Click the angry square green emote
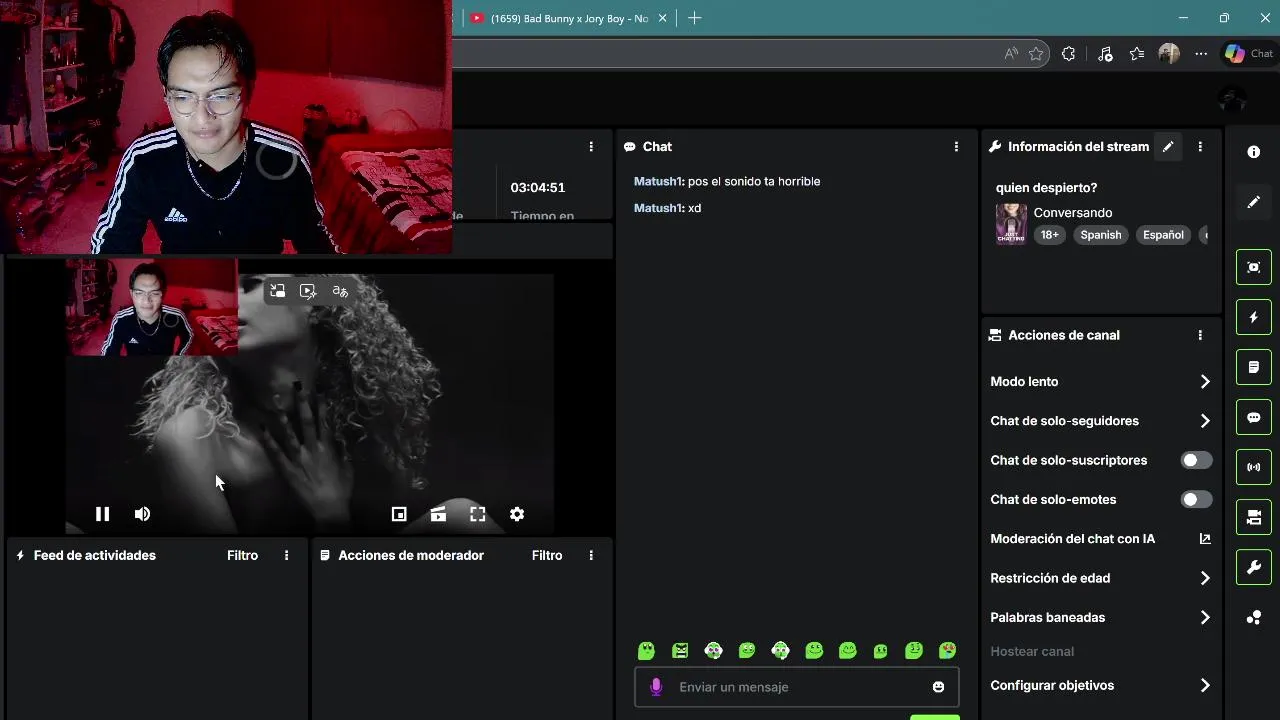This screenshot has width=1280, height=720. pos(680,651)
